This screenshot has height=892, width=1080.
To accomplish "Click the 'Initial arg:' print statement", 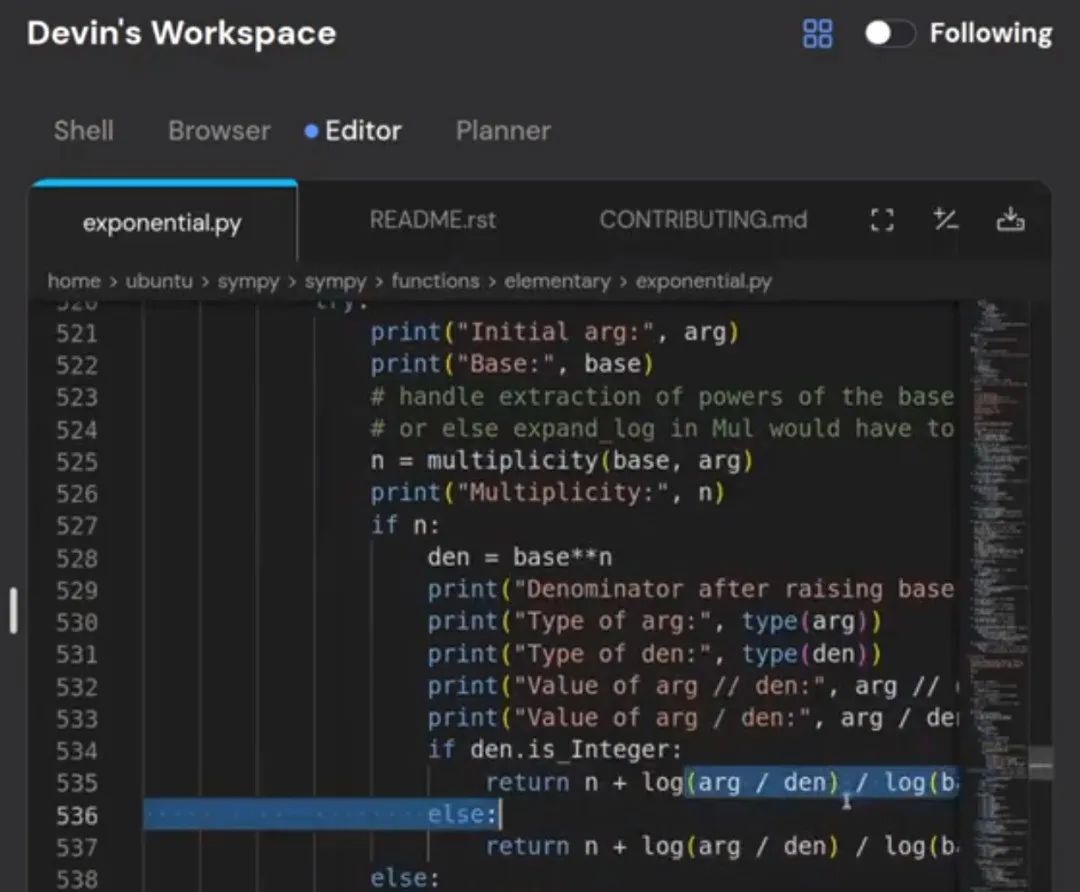I will click(x=554, y=332).
